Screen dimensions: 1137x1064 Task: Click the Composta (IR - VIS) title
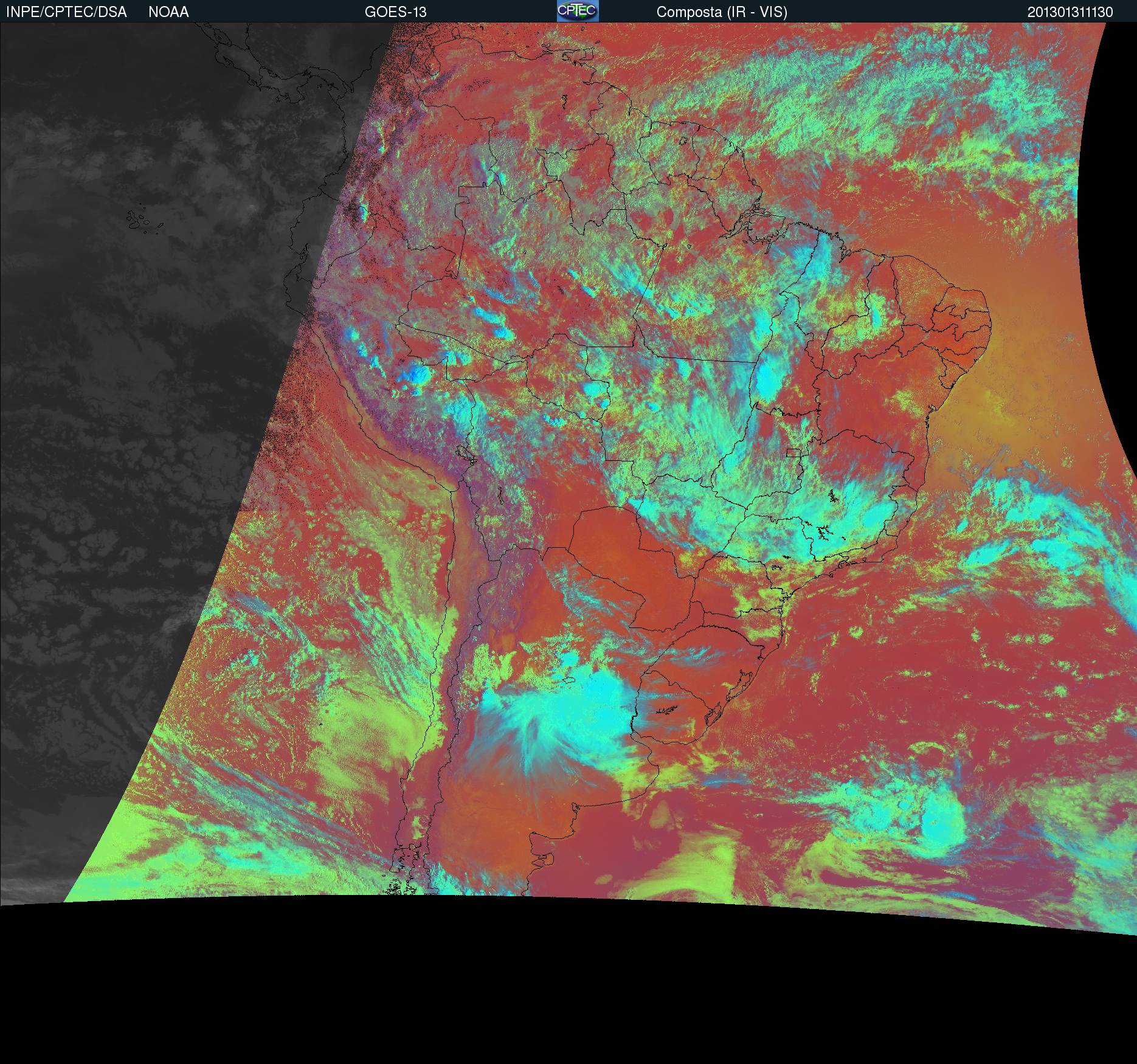[x=722, y=12]
